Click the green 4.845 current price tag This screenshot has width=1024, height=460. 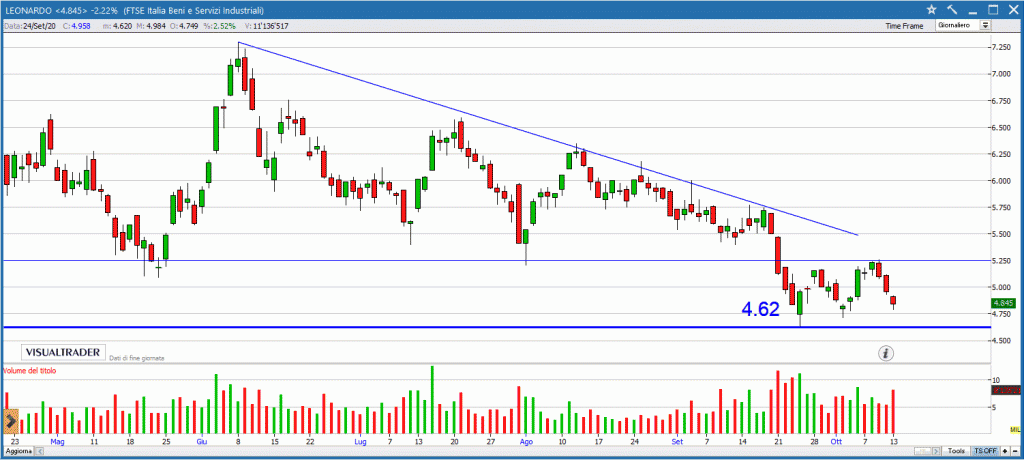tap(1002, 303)
